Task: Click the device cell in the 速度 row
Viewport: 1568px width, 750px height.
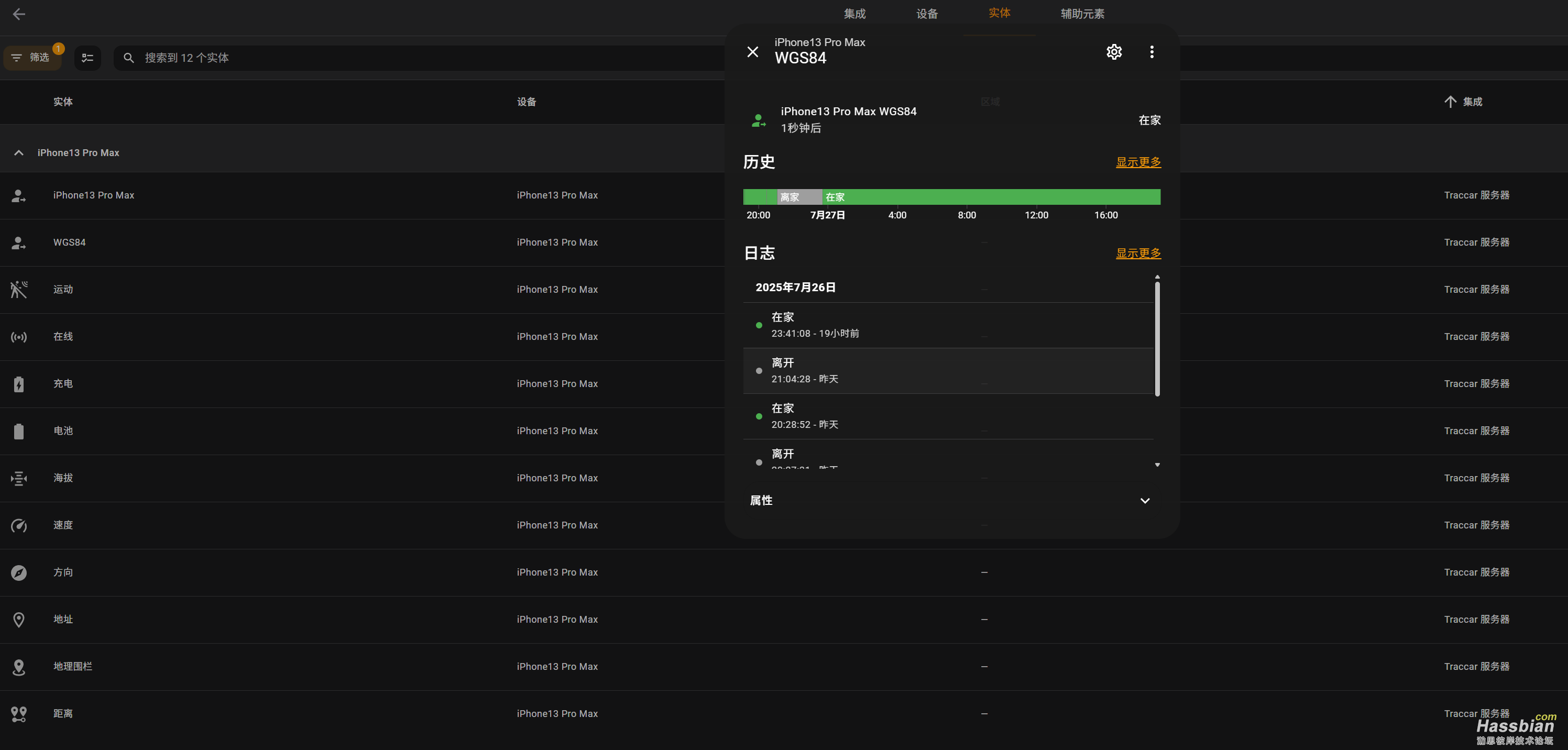Action: tap(557, 525)
